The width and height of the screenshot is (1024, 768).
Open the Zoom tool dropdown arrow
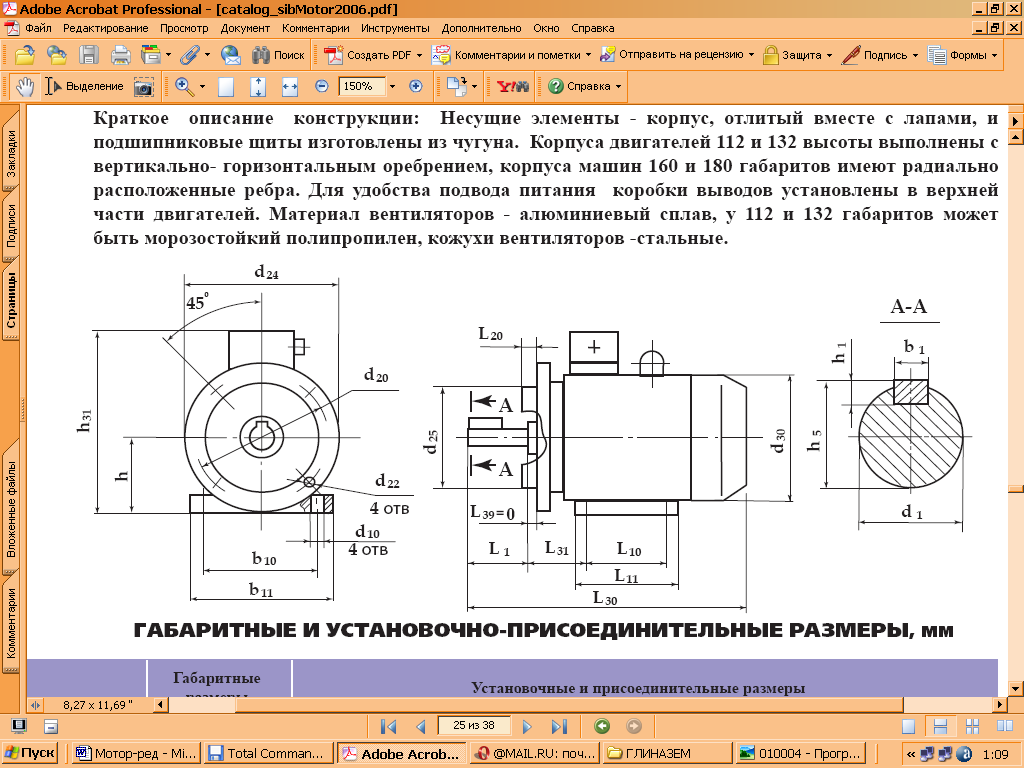click(x=202, y=86)
